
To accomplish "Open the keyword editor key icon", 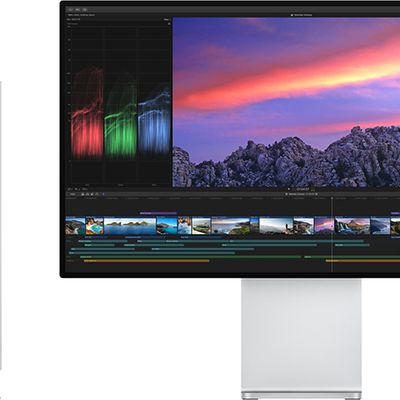I will pos(78,10).
